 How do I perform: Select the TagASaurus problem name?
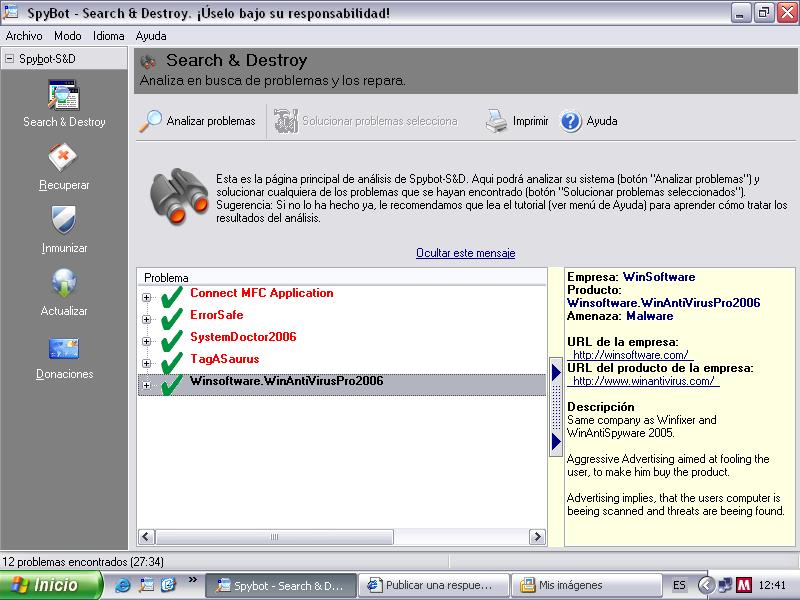point(224,359)
